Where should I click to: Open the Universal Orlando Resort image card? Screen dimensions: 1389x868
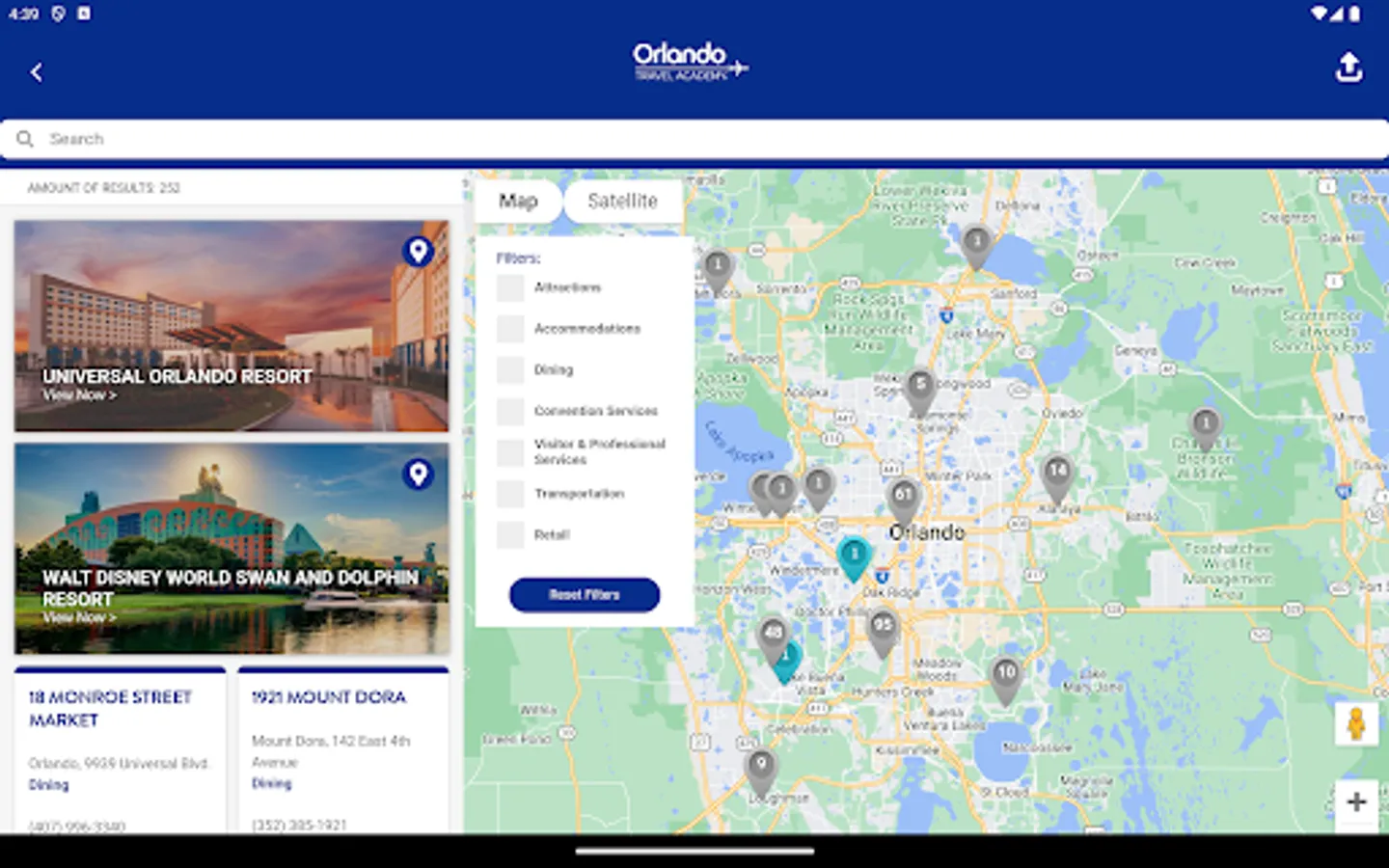(231, 326)
